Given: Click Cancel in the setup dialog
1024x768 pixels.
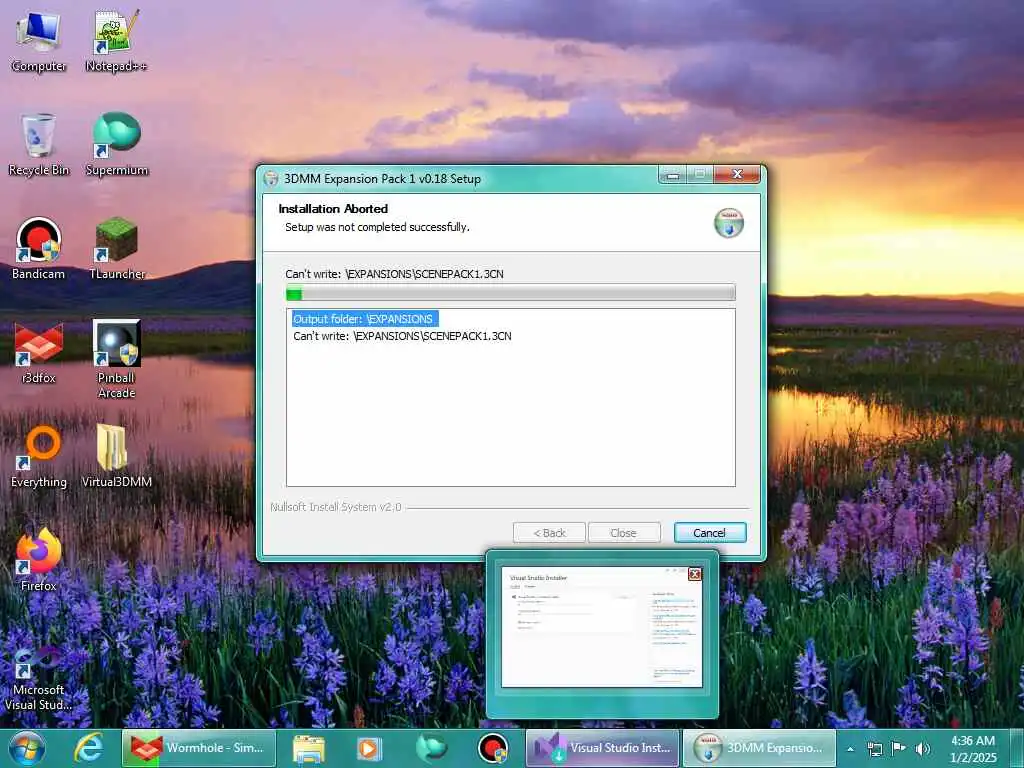Looking at the screenshot, I should point(710,533).
